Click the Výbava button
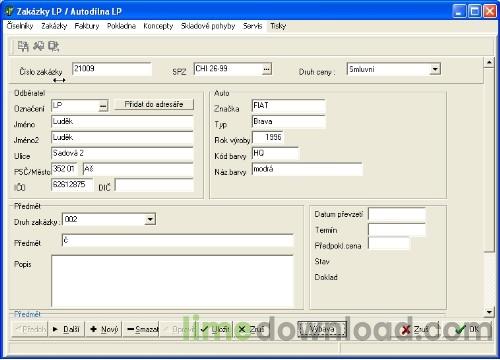Viewport: 500px width, 360px height. (322, 329)
